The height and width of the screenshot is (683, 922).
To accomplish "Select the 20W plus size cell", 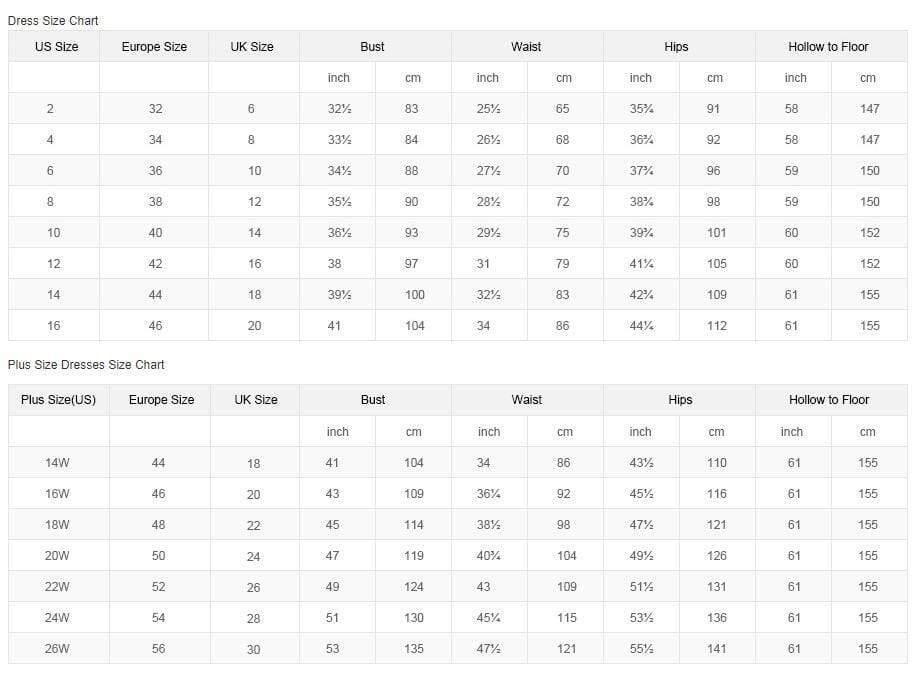I will 57,556.
